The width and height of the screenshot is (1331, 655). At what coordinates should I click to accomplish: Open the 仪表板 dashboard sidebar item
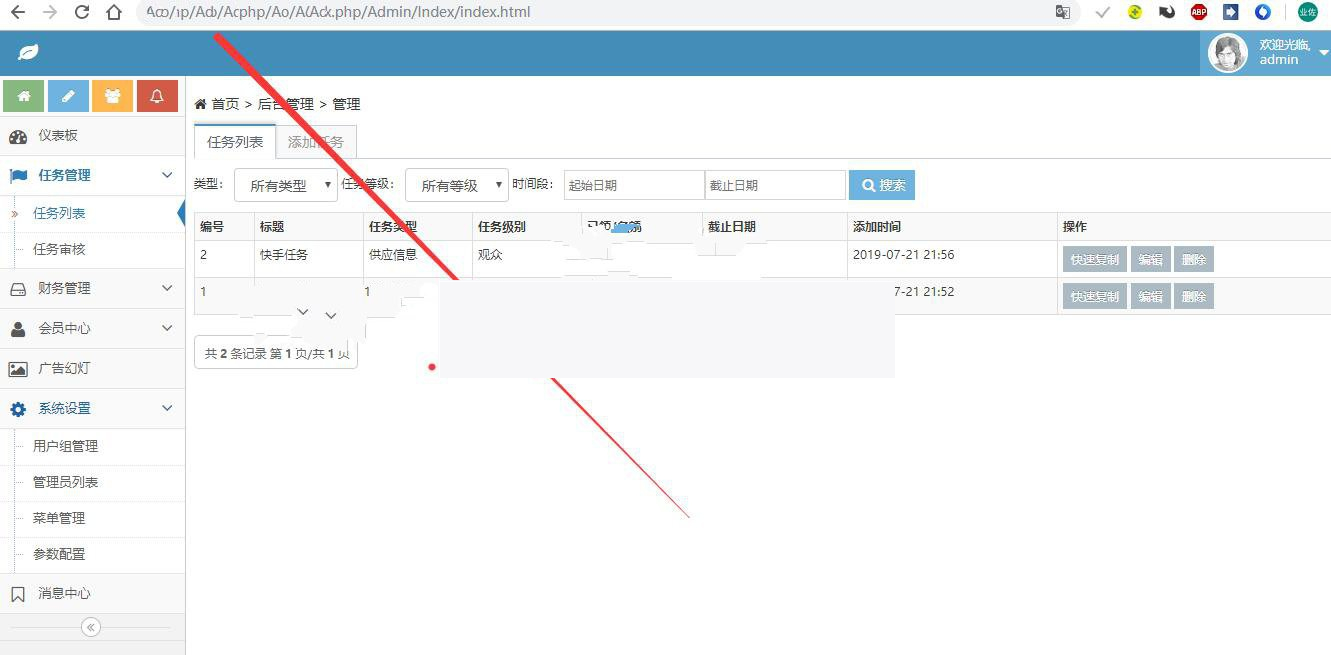[60, 135]
